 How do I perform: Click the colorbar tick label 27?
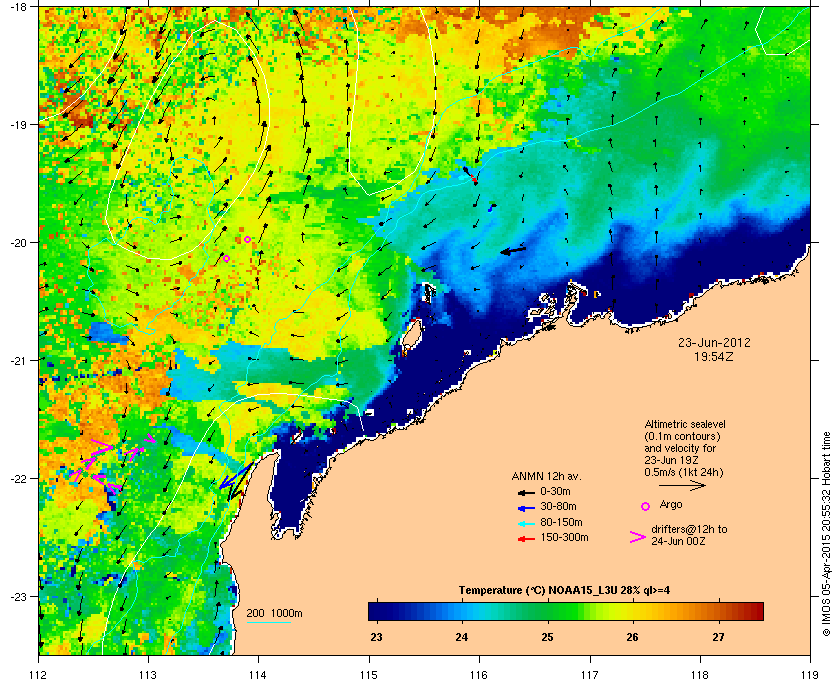click(x=718, y=637)
